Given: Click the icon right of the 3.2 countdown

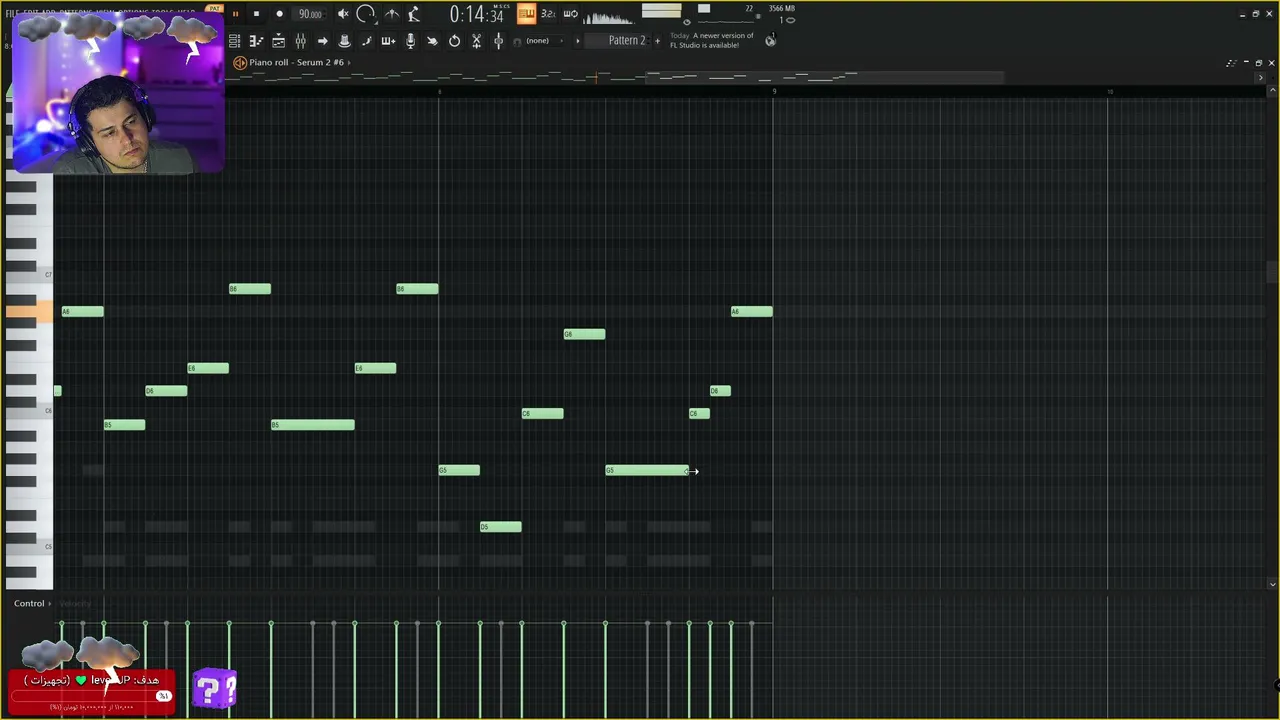Looking at the screenshot, I should tap(570, 14).
